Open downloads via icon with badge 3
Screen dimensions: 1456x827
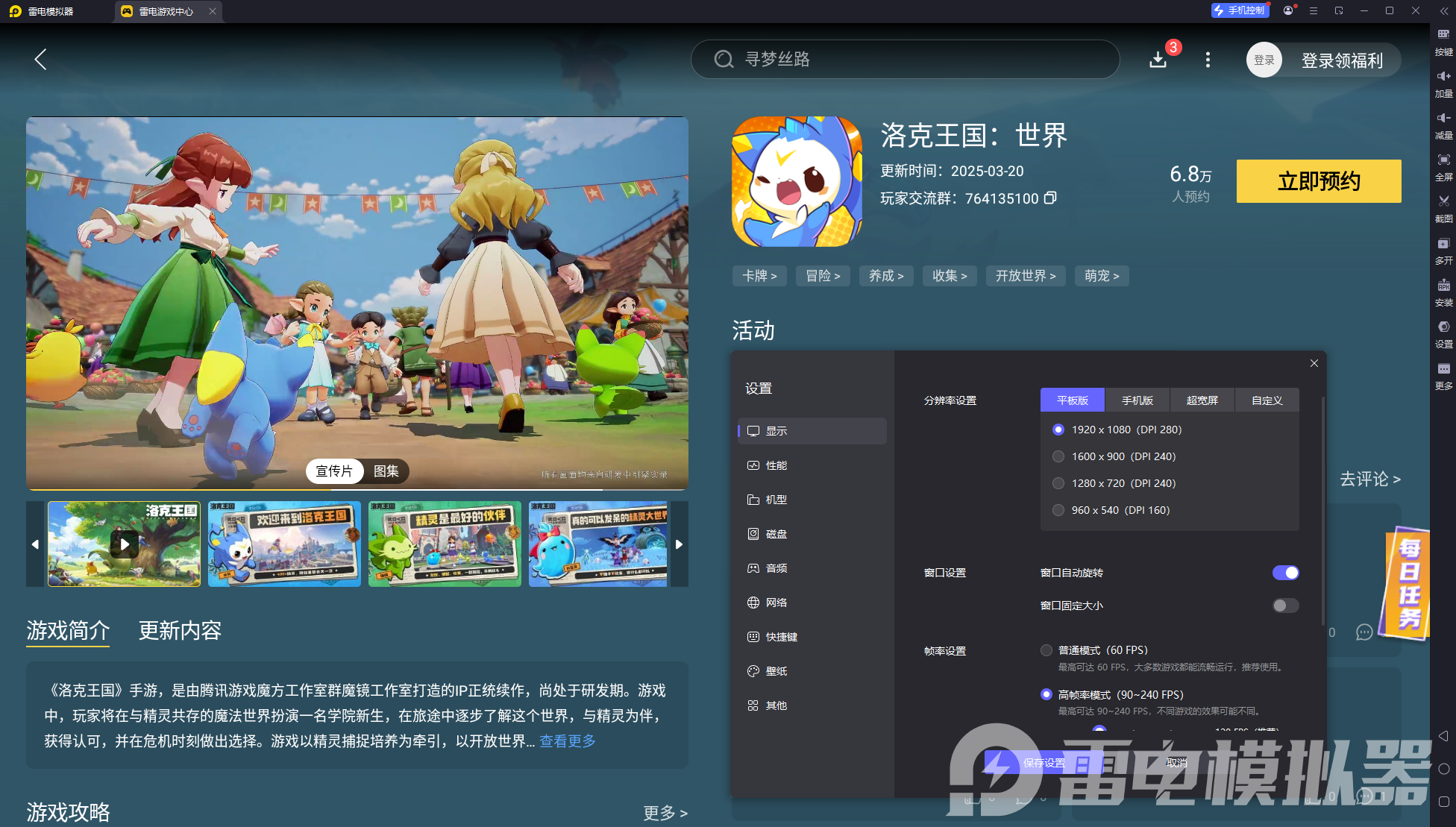click(1158, 60)
